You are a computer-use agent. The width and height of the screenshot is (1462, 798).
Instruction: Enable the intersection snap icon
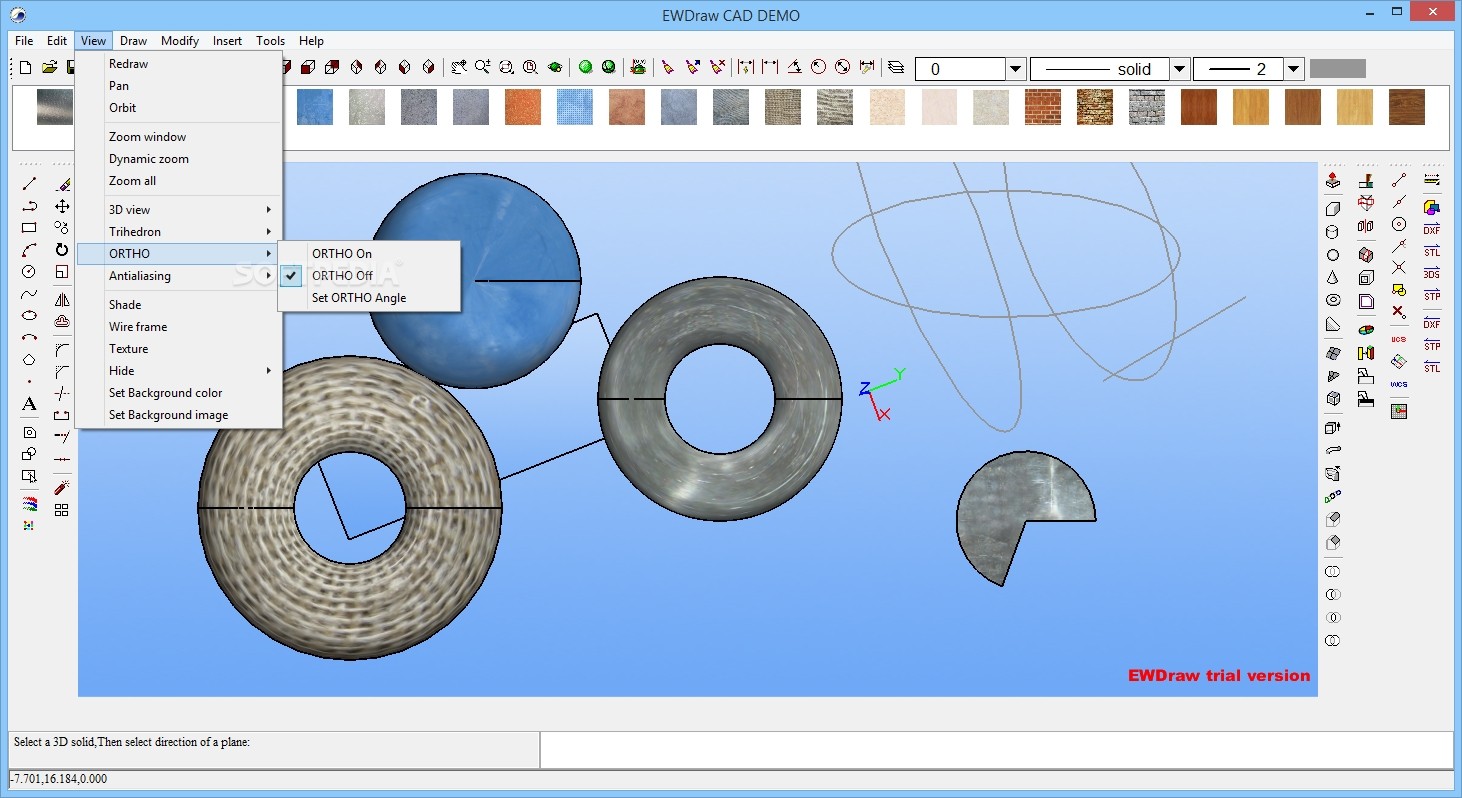[x=1399, y=267]
